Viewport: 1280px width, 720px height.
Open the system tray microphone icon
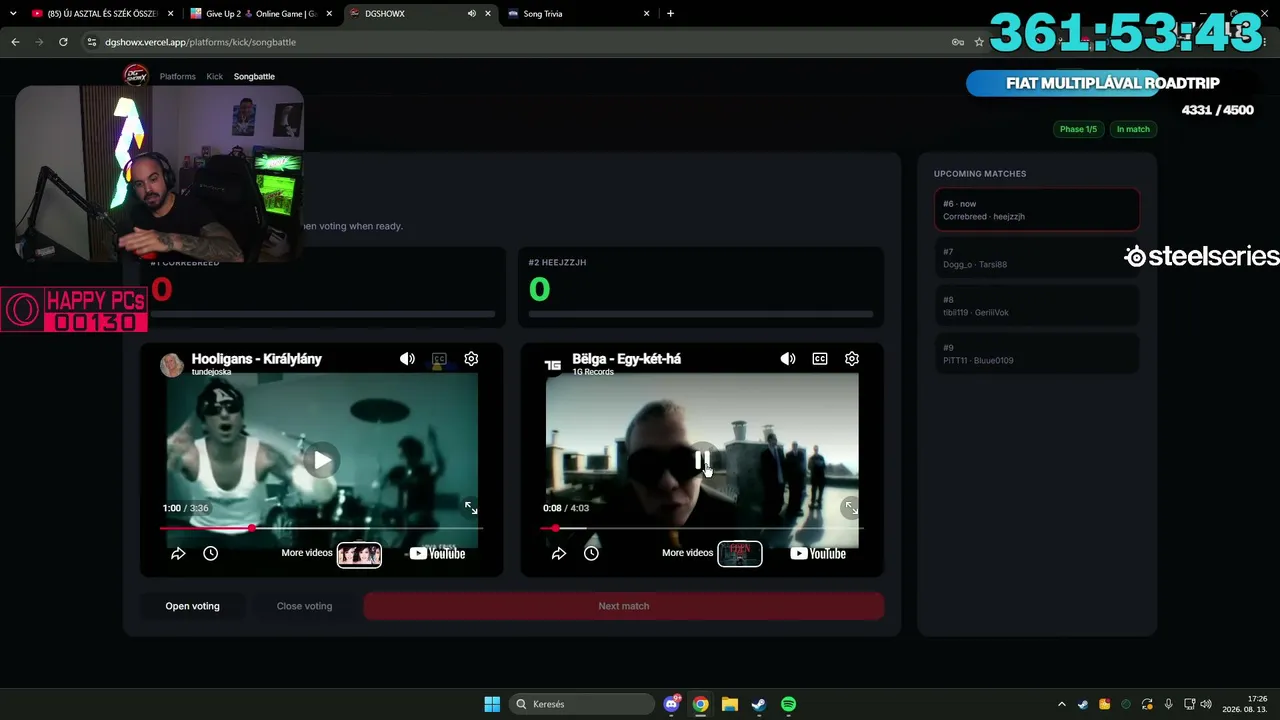[x=1168, y=704]
